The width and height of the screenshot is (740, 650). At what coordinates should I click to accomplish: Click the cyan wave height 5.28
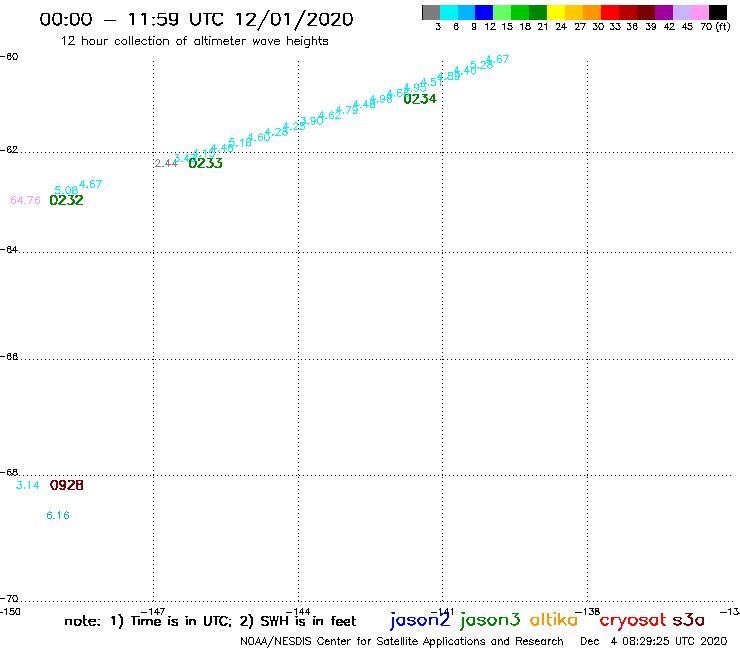(x=481, y=65)
